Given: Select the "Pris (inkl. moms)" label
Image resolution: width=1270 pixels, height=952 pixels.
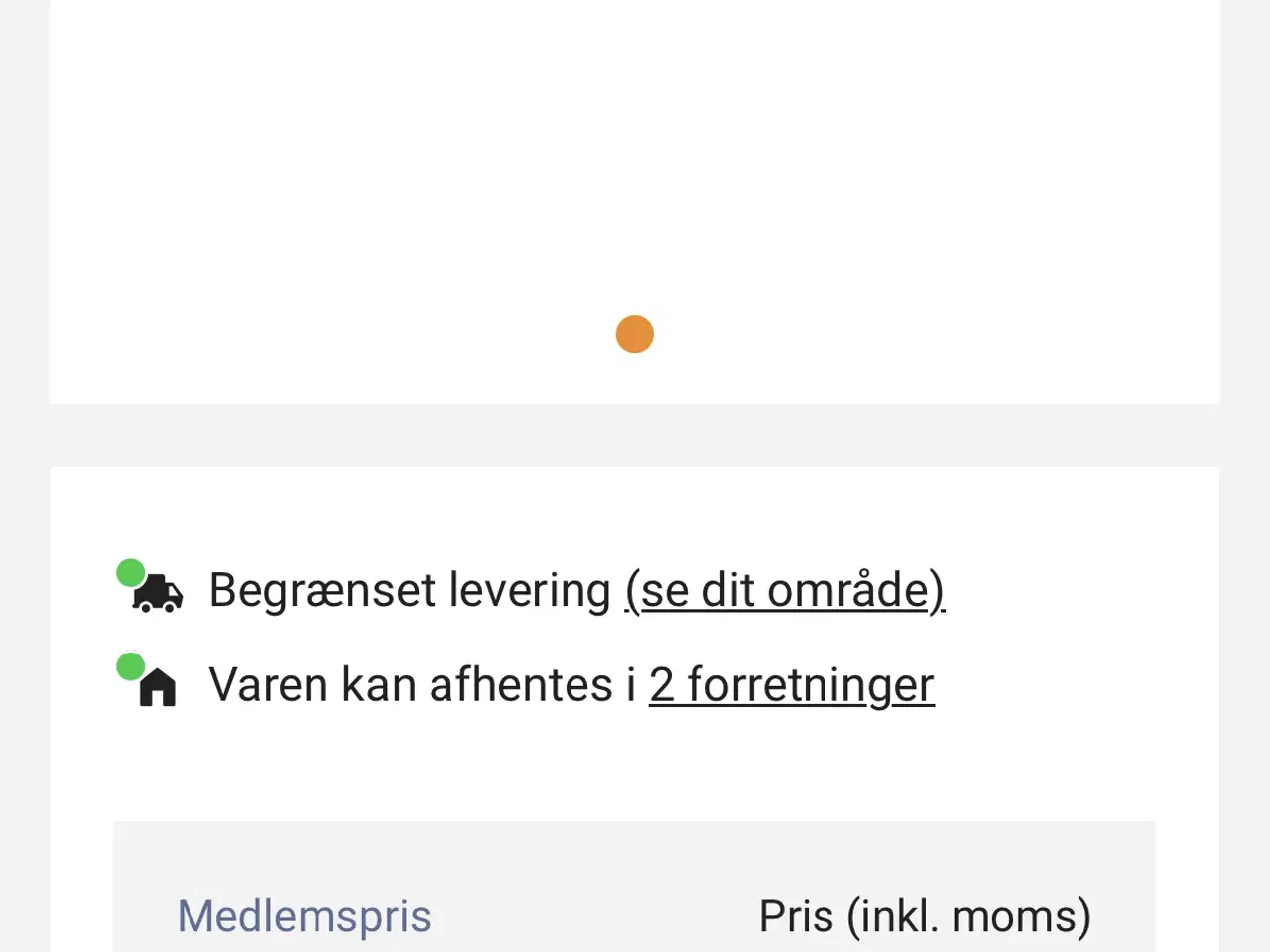Looking at the screenshot, I should point(925,916).
